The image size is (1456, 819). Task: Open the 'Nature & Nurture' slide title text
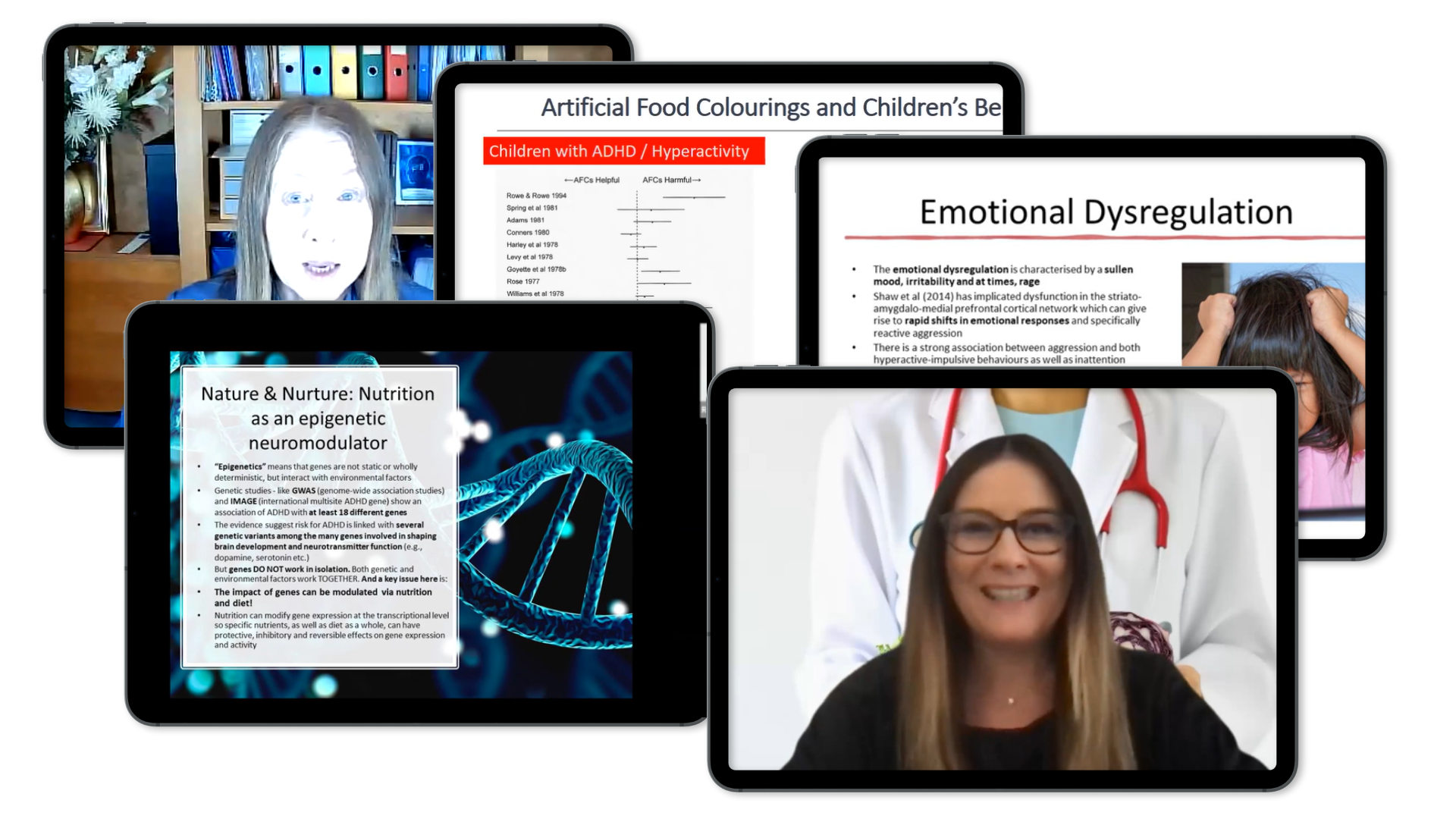point(318,418)
